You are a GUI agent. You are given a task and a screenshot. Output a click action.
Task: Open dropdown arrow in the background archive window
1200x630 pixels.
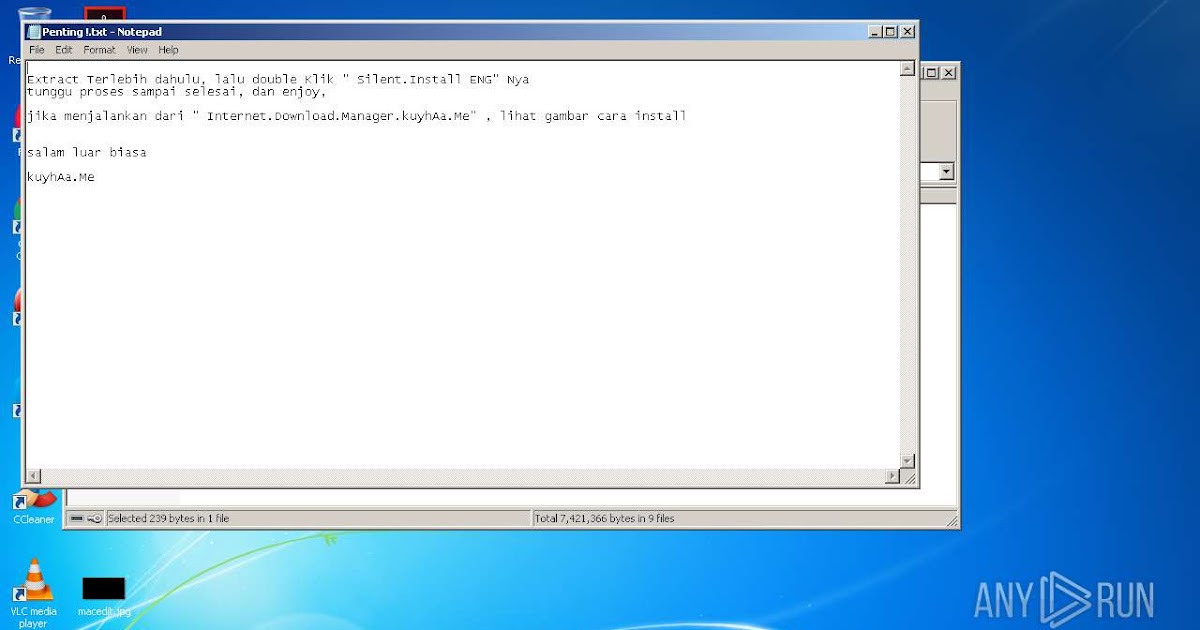point(946,172)
